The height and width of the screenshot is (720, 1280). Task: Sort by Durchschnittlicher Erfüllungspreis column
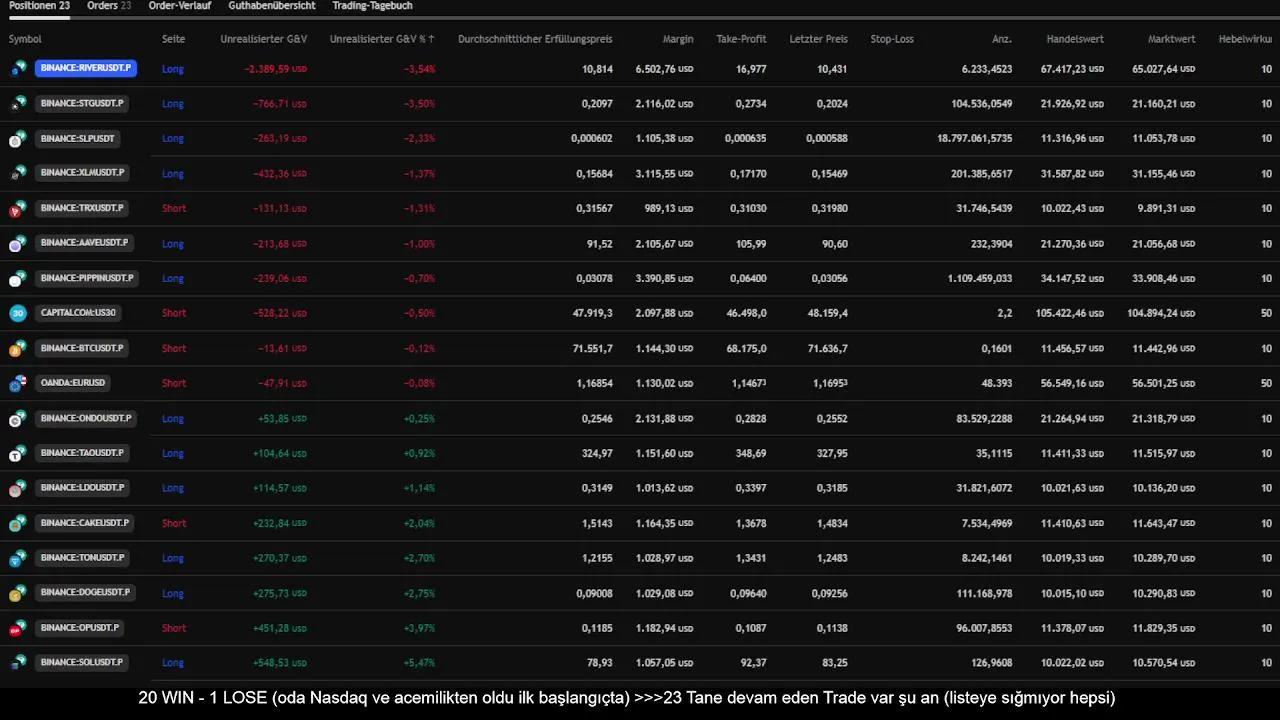point(535,39)
